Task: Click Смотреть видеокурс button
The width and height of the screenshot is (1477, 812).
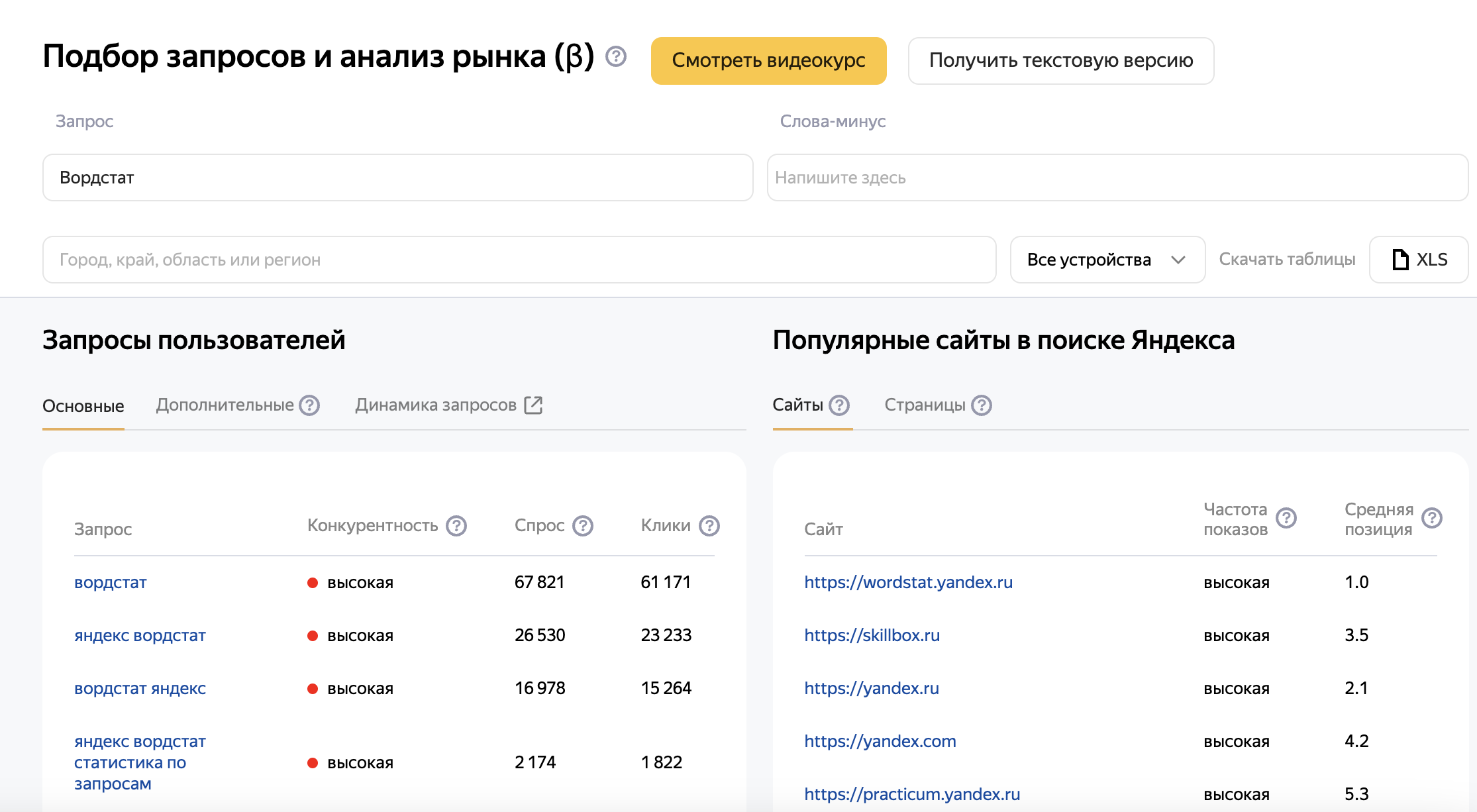Action: [x=769, y=61]
